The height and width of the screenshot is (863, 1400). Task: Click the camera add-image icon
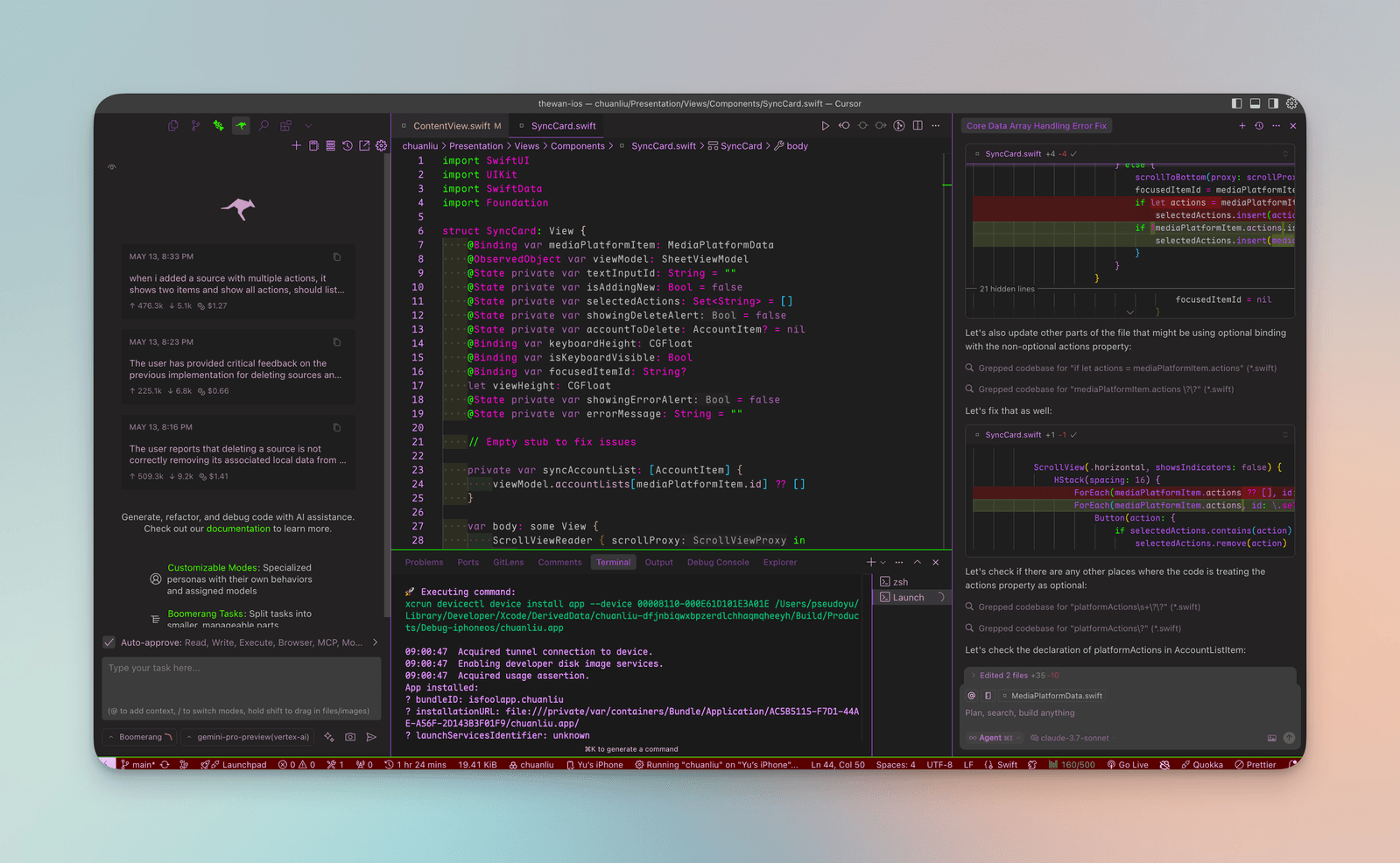(x=350, y=737)
